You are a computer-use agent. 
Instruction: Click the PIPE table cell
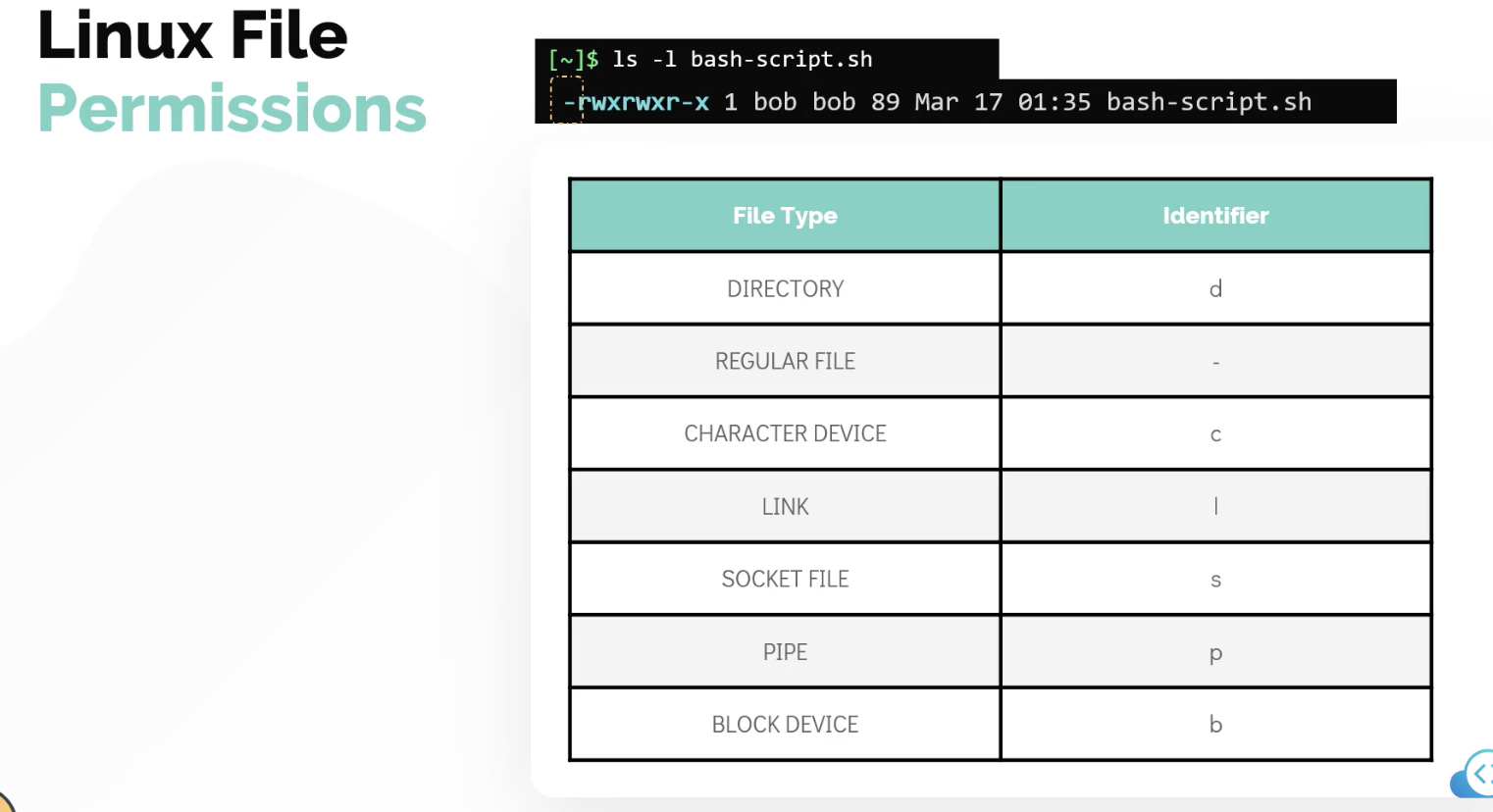pyautogui.click(x=785, y=651)
